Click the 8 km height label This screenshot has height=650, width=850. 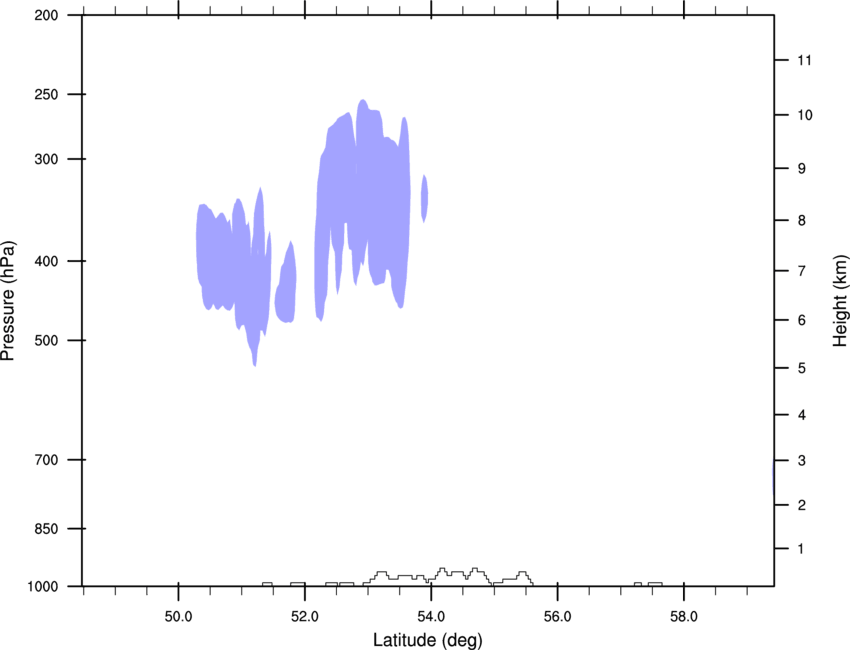click(801, 220)
